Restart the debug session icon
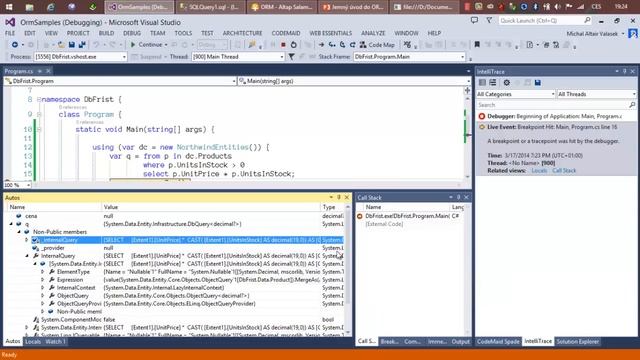 tap(293, 45)
